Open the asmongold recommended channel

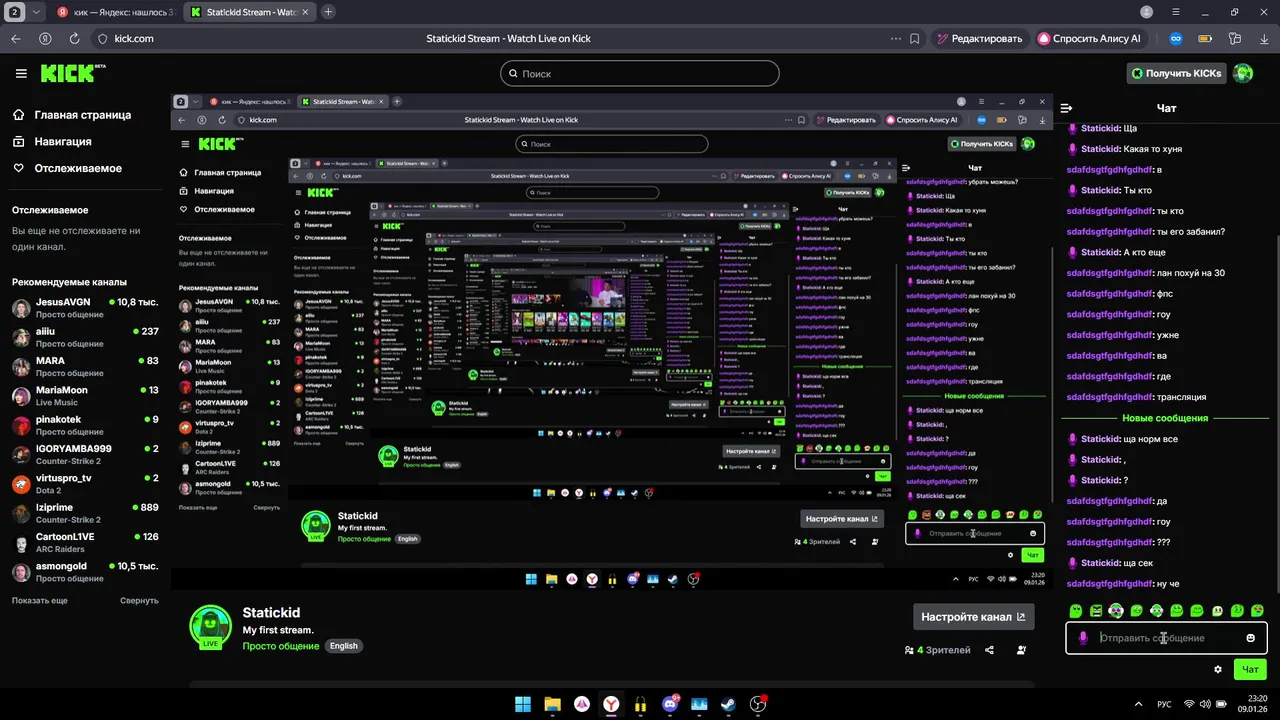pyautogui.click(x=85, y=572)
